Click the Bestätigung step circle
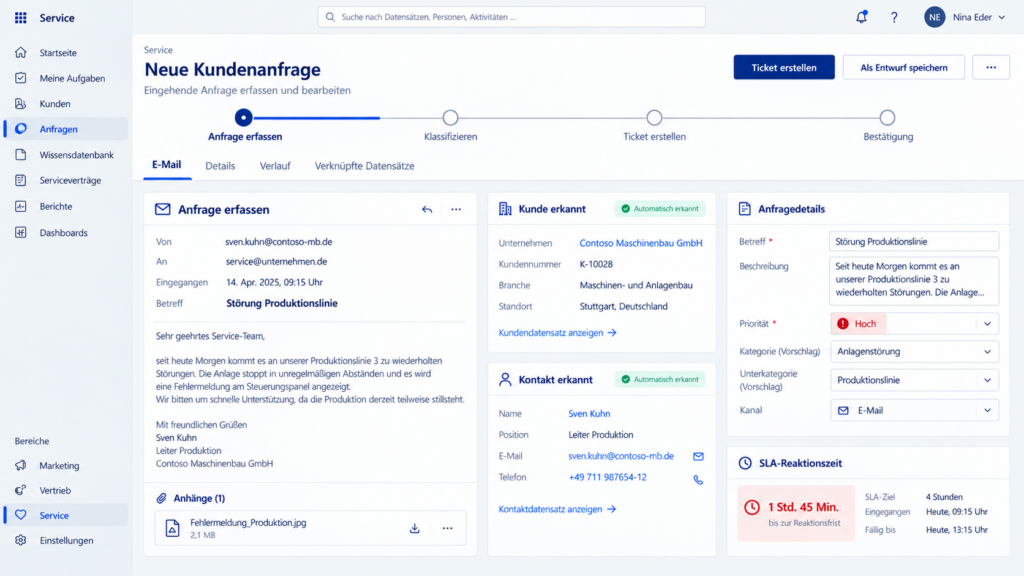Screen dimensions: 1024x576 pos(887,118)
